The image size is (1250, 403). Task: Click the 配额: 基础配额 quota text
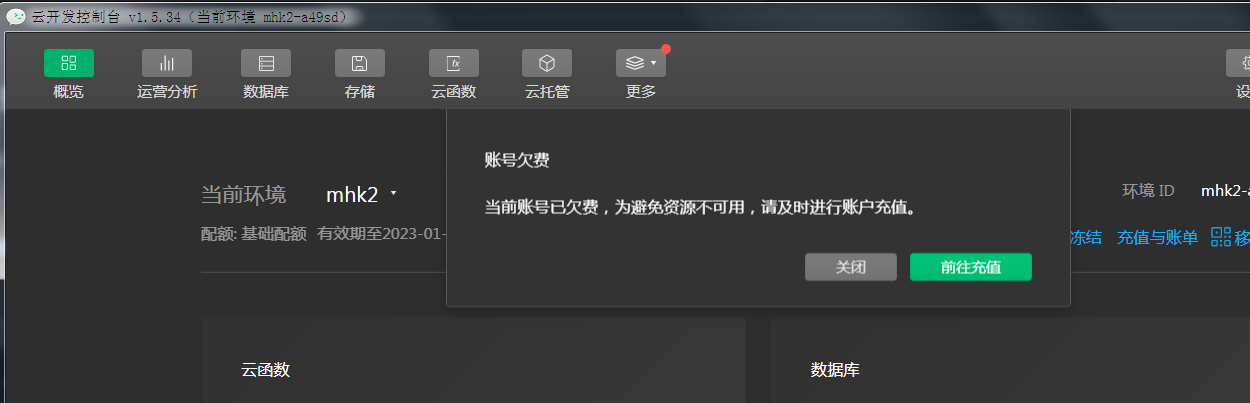pos(254,235)
